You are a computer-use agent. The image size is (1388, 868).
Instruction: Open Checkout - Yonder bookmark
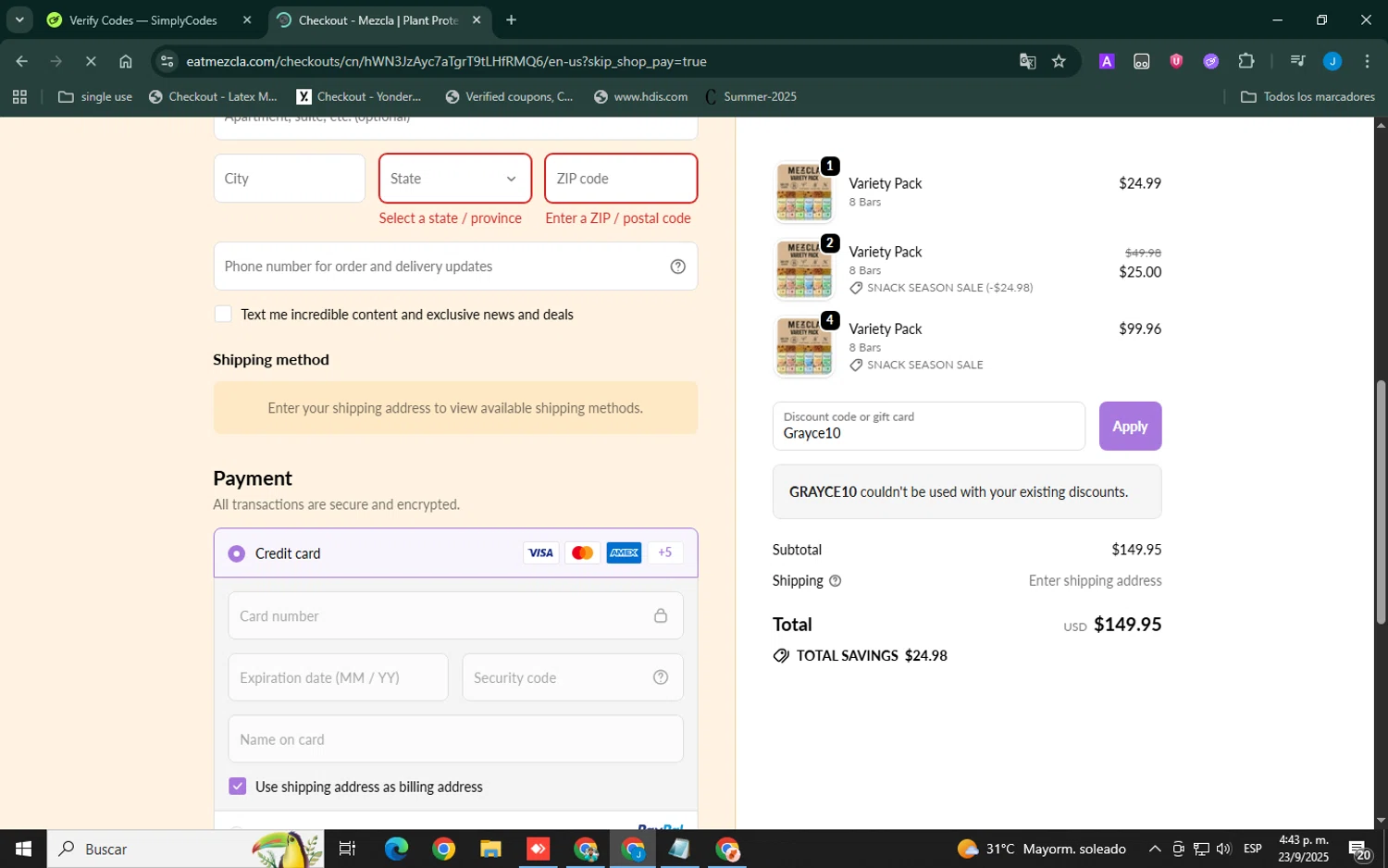(x=359, y=96)
